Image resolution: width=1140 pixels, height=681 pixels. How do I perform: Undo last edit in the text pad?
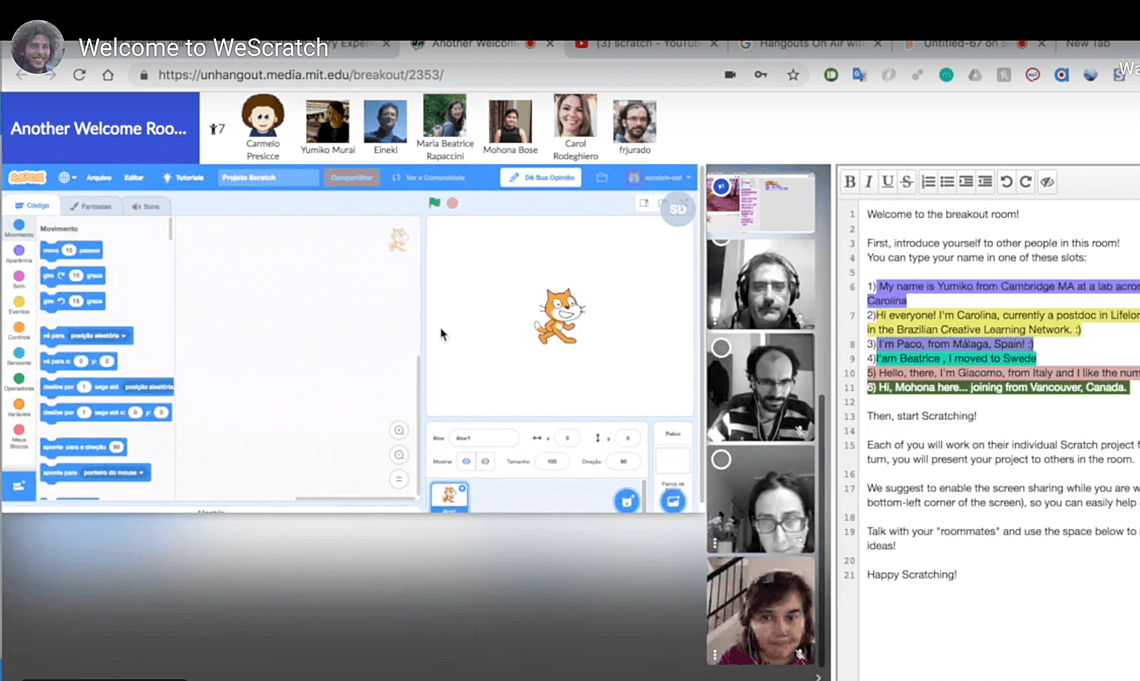pos(1006,181)
